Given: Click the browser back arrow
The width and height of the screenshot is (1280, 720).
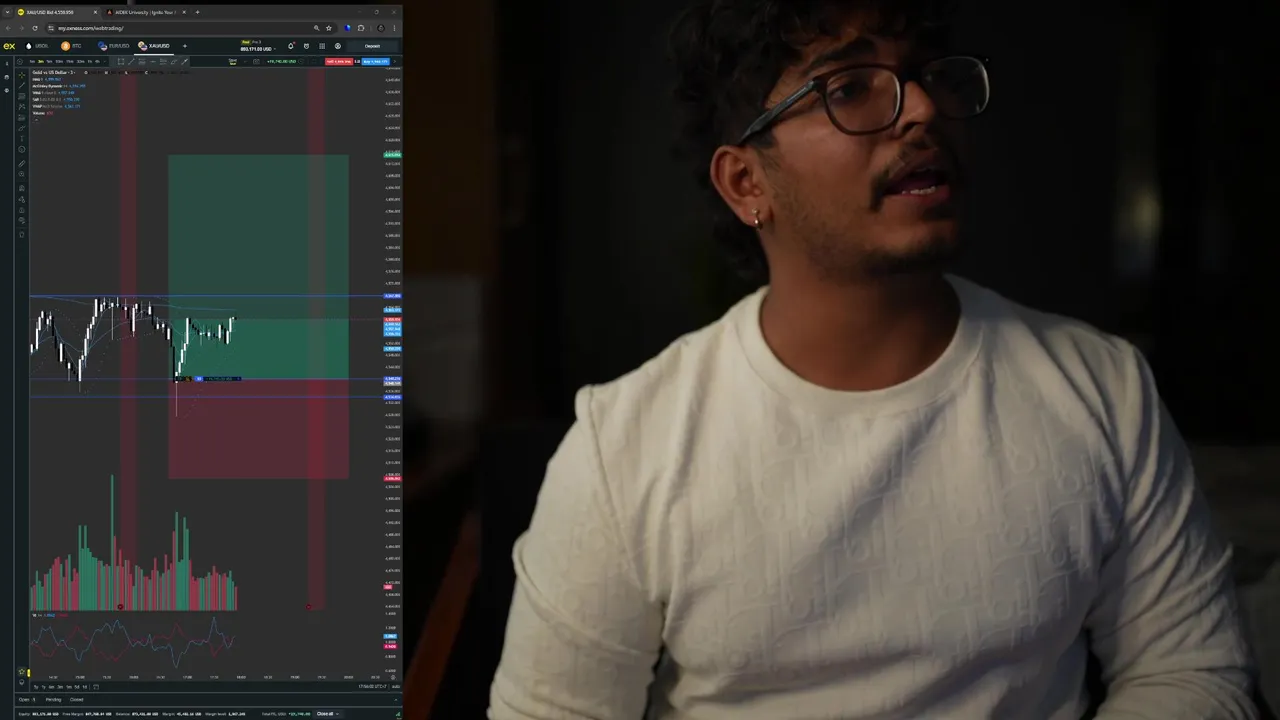Looking at the screenshot, I should click(x=8, y=28).
